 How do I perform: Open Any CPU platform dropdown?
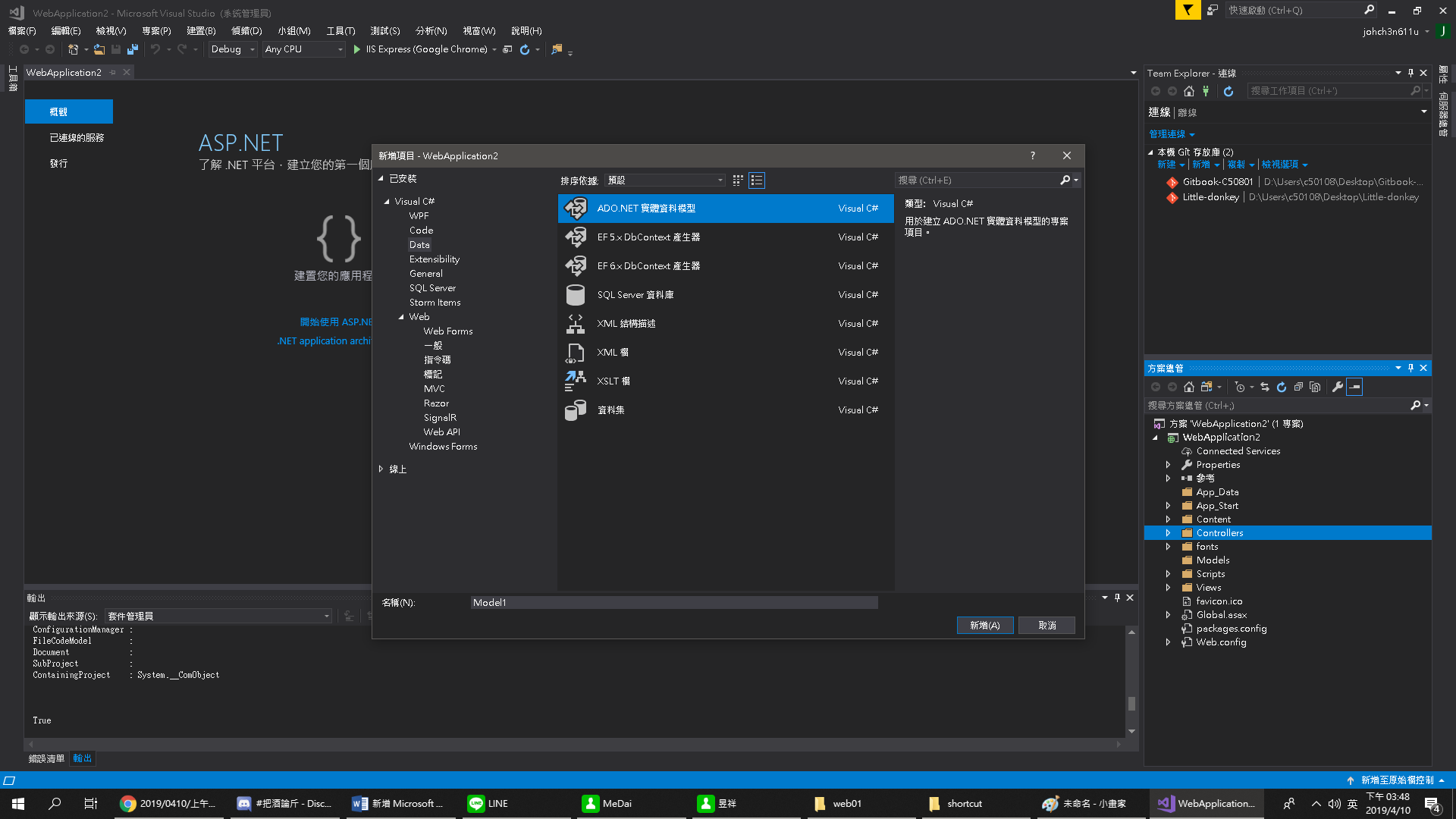pos(304,49)
